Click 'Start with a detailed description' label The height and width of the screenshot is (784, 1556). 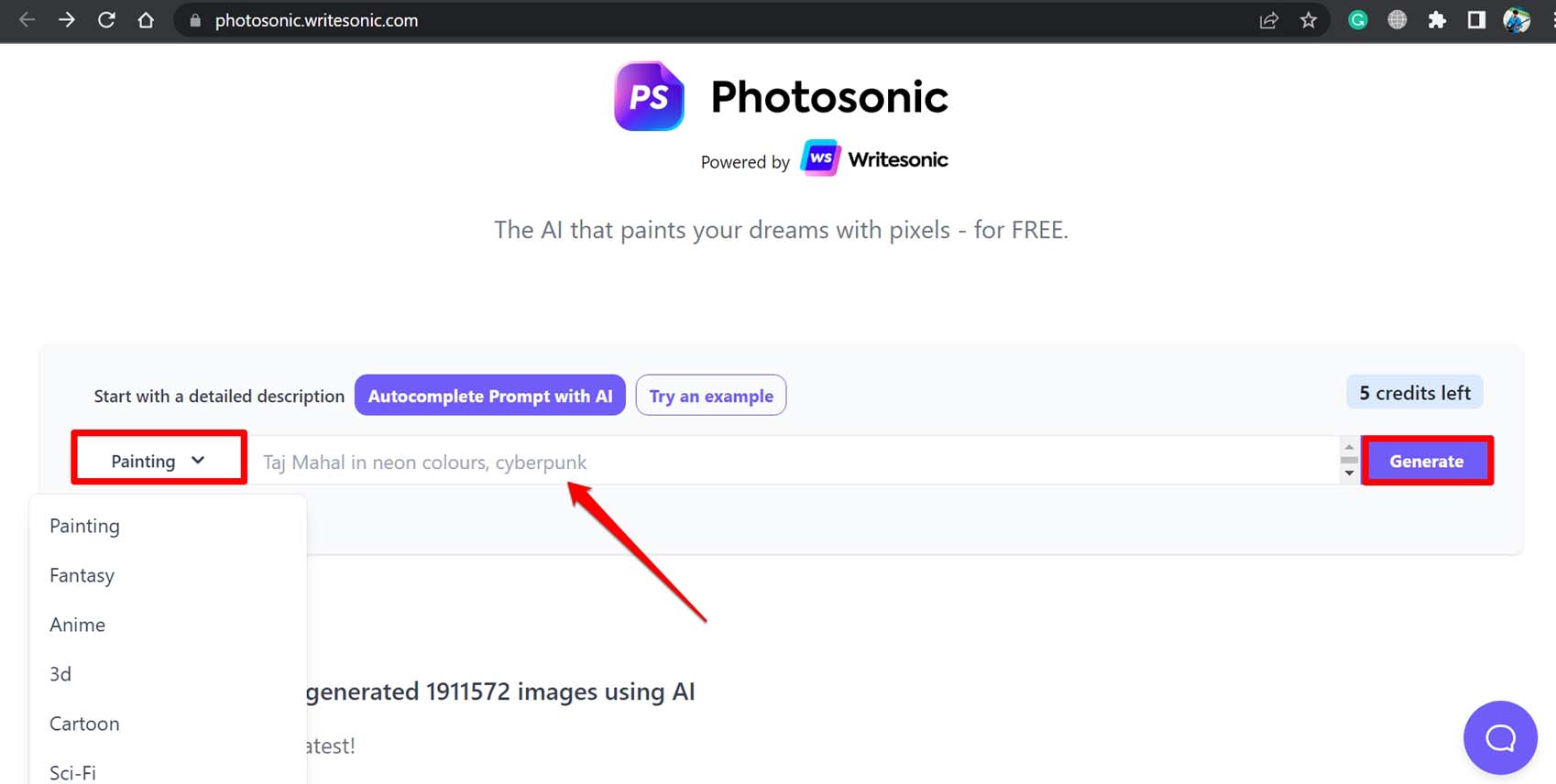pyautogui.click(x=219, y=397)
